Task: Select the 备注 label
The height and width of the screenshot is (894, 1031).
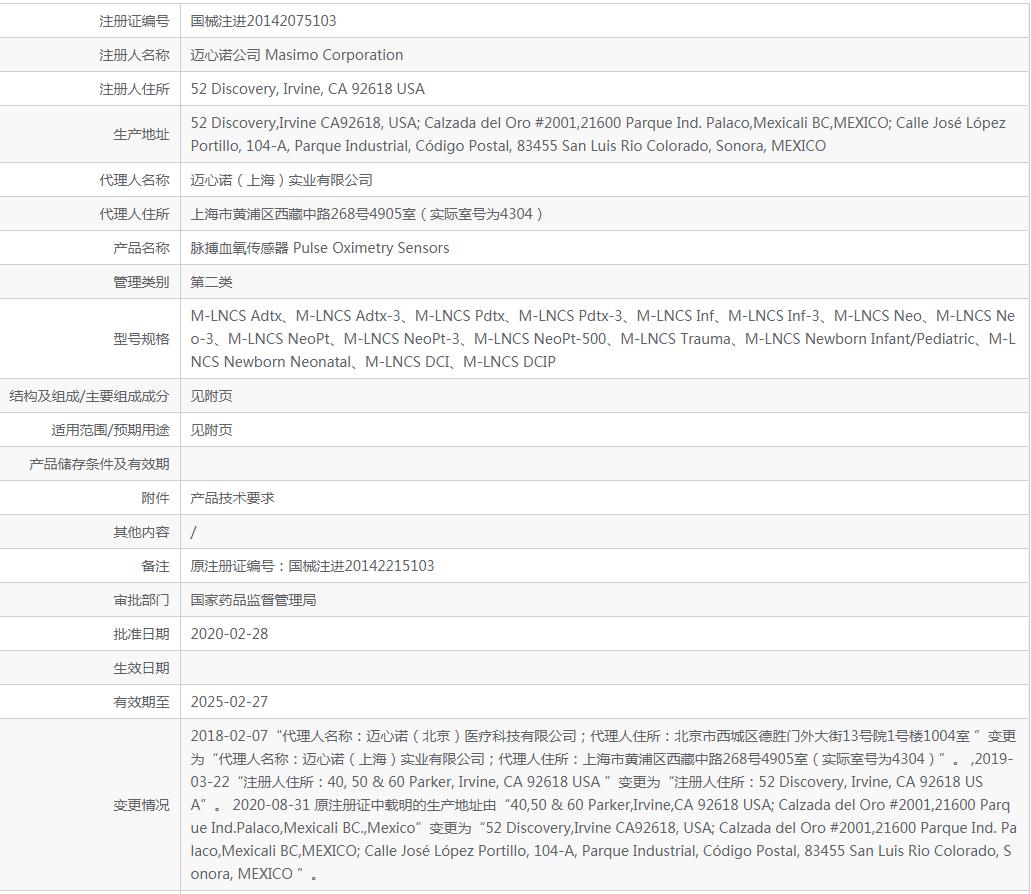Action: (x=155, y=566)
